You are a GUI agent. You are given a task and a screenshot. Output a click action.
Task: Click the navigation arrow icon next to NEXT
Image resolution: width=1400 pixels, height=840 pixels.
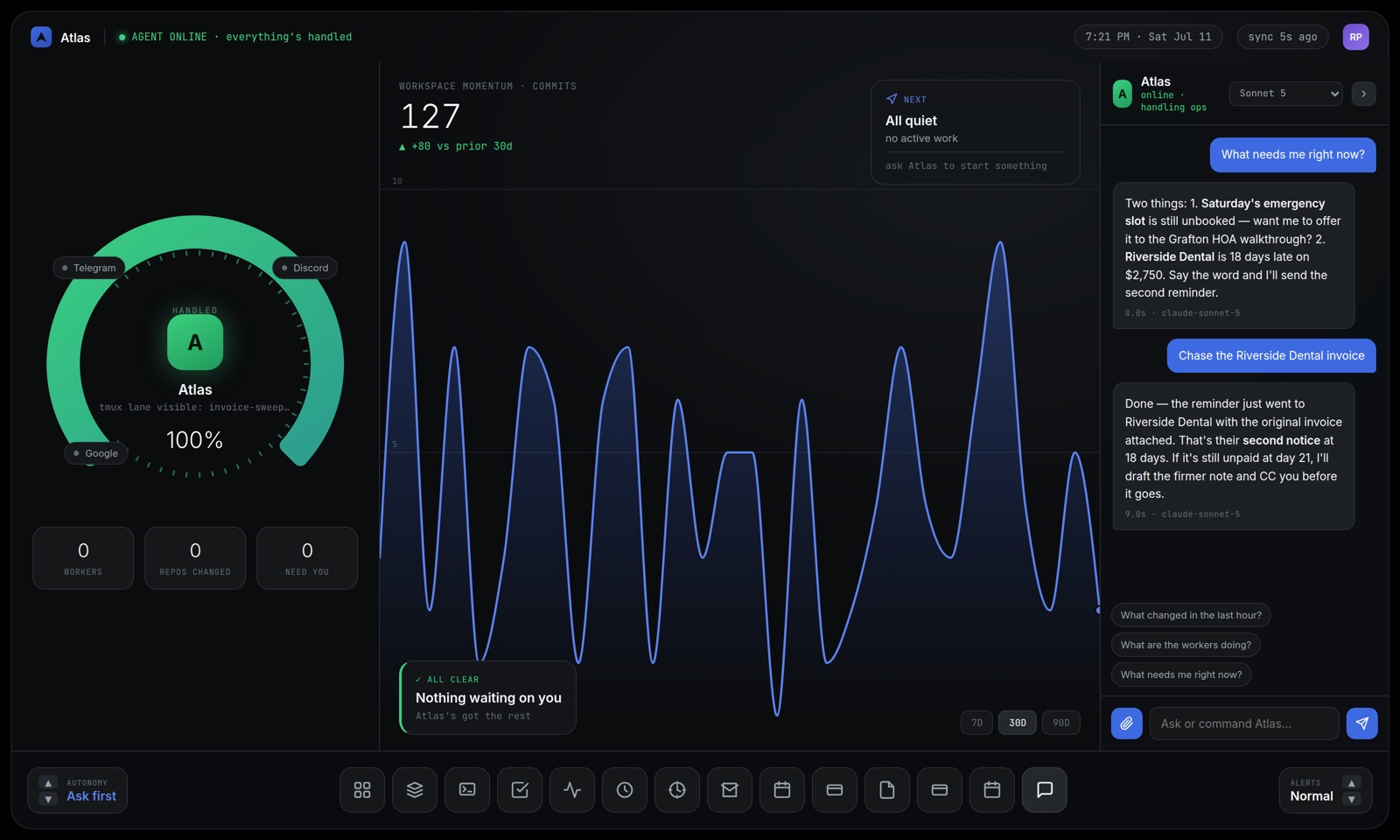click(x=892, y=99)
